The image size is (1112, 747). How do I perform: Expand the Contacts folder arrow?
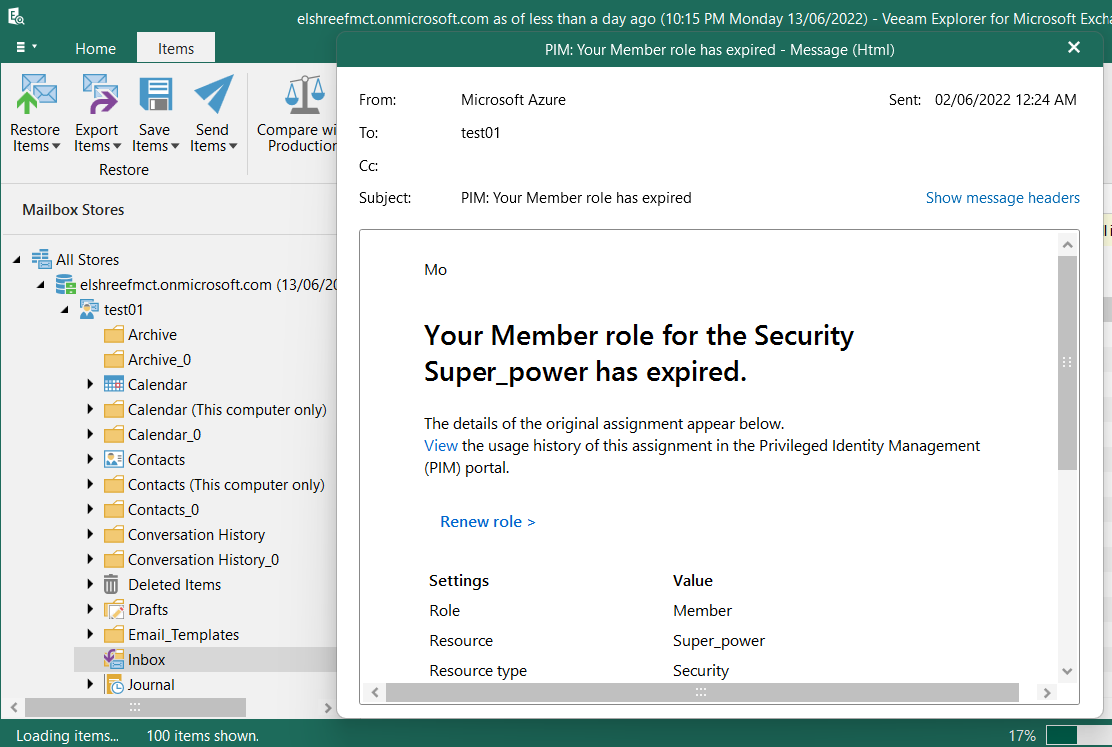pos(90,459)
